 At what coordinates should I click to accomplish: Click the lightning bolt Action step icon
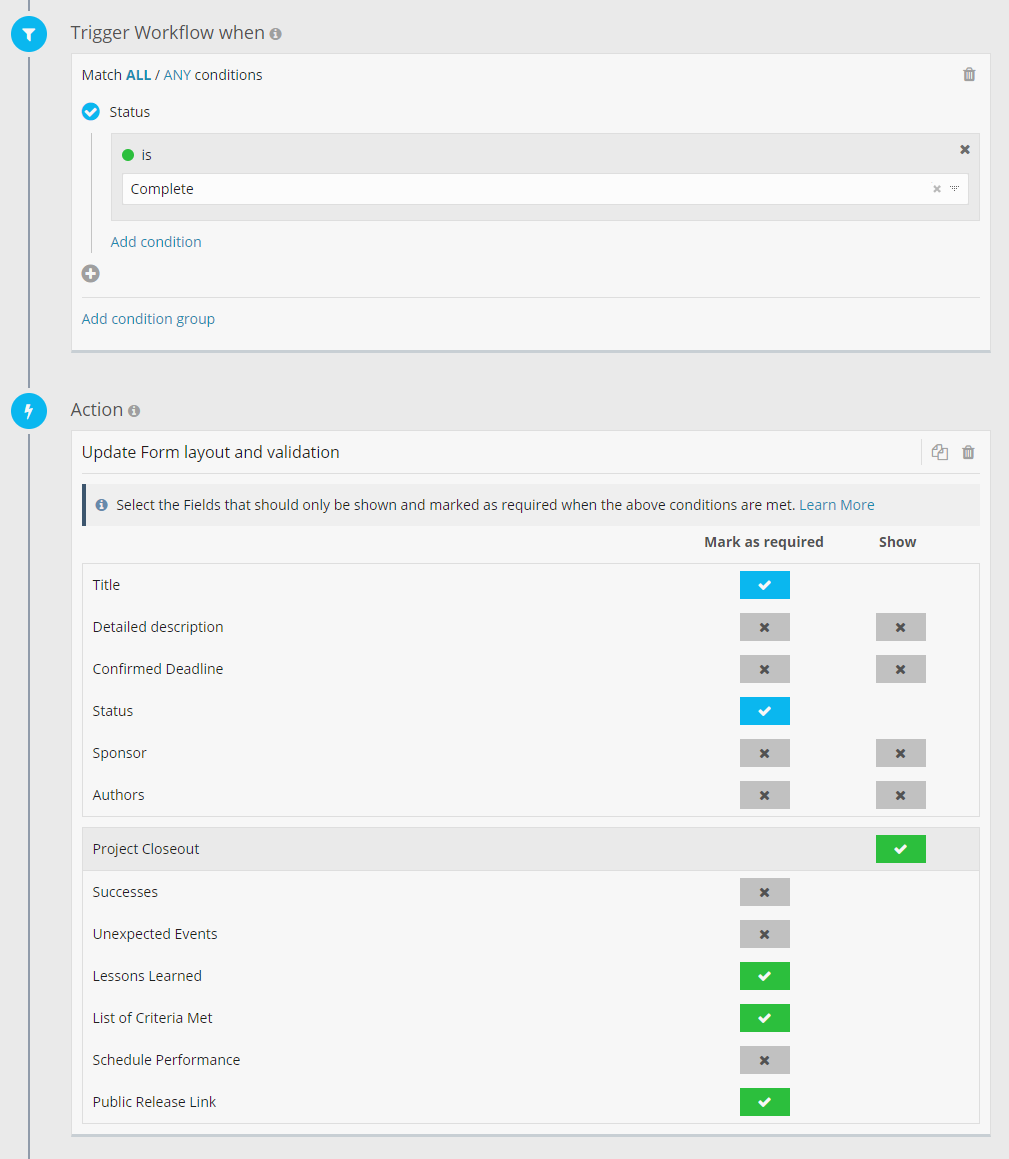(x=29, y=410)
